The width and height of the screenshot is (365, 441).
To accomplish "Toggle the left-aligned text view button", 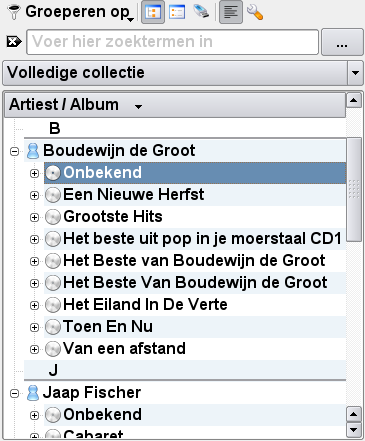I will point(231,12).
